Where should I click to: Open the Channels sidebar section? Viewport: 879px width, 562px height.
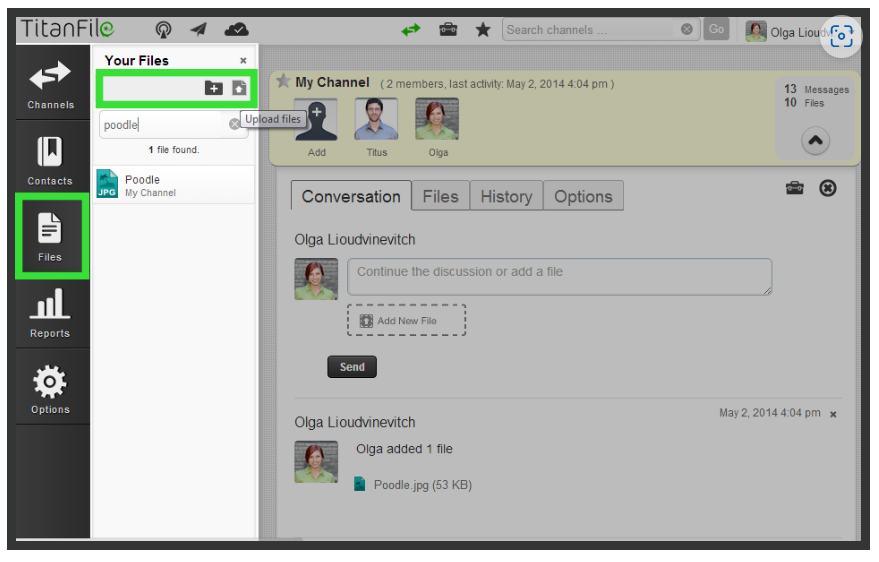51,83
